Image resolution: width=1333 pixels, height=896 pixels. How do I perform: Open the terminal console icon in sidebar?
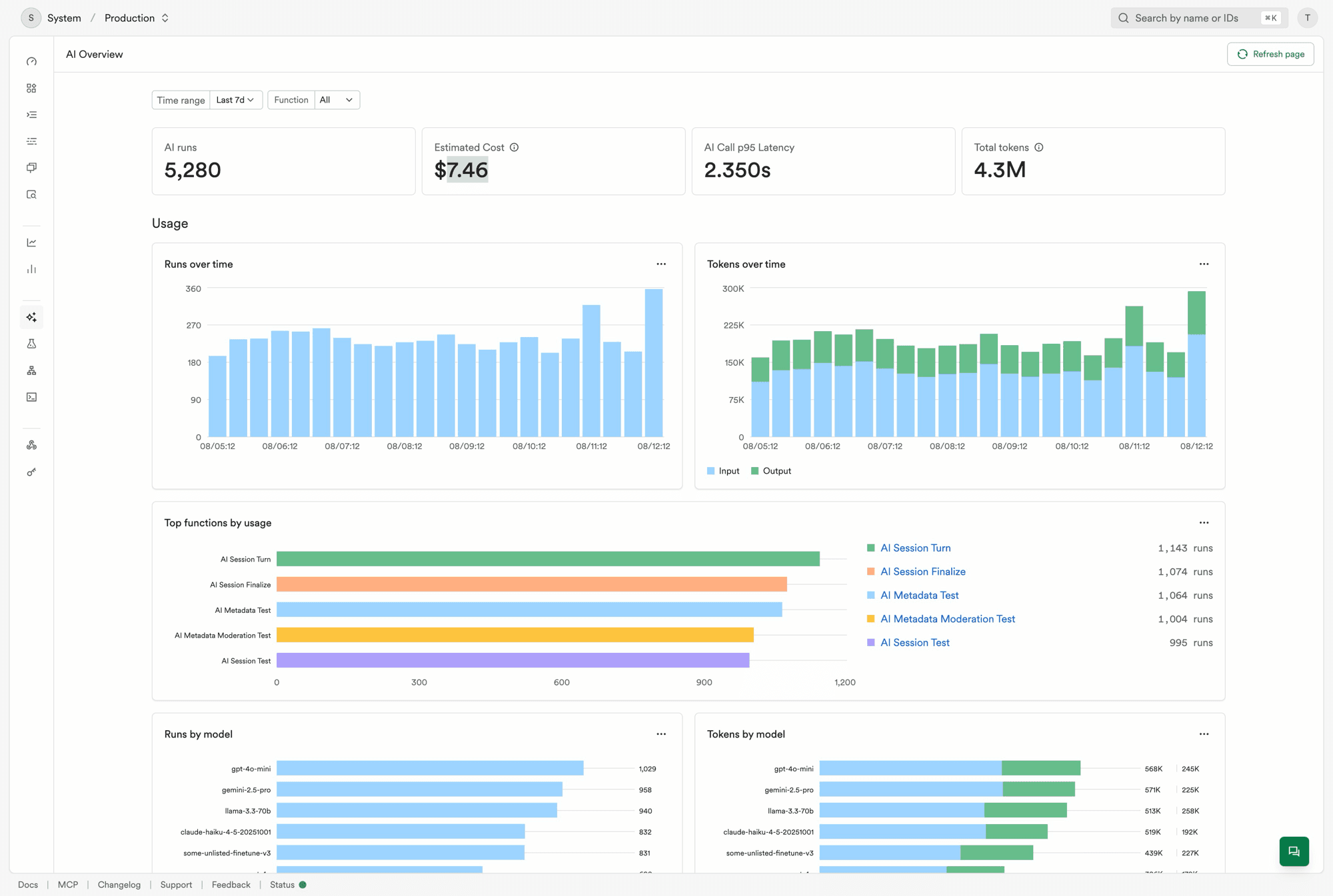click(x=31, y=397)
